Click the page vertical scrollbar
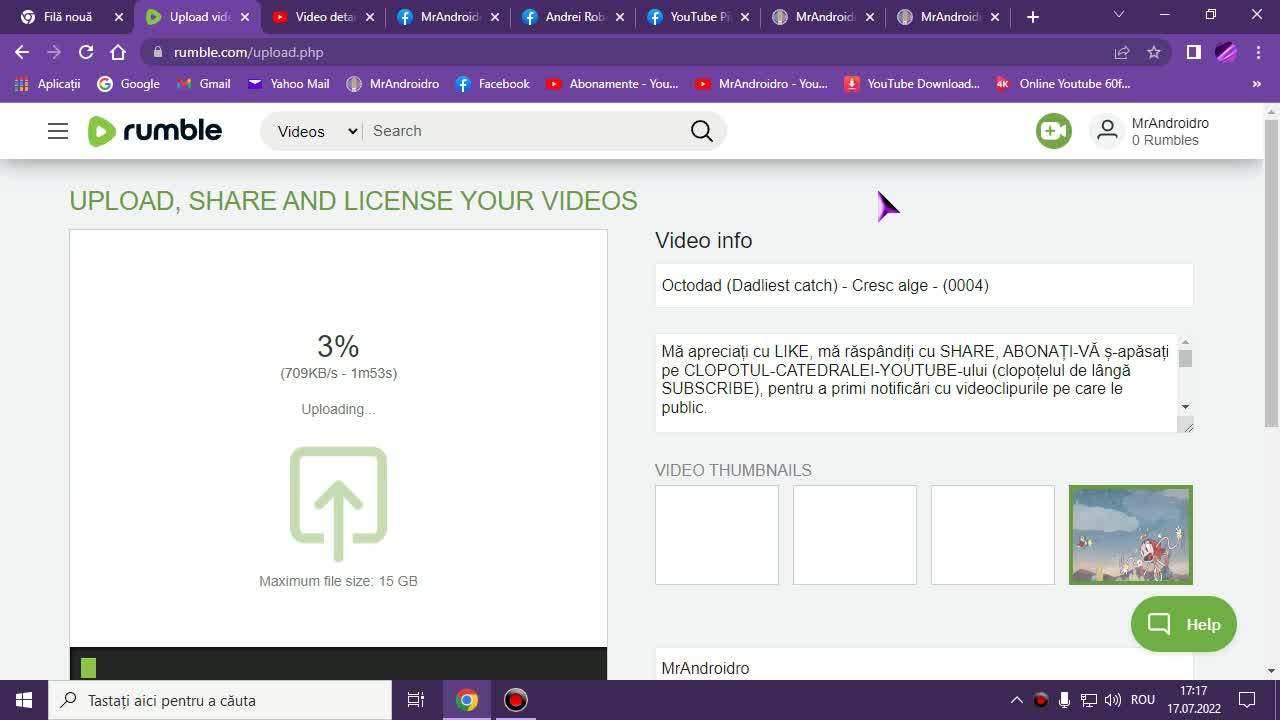The image size is (1280, 720). pos(1271,273)
